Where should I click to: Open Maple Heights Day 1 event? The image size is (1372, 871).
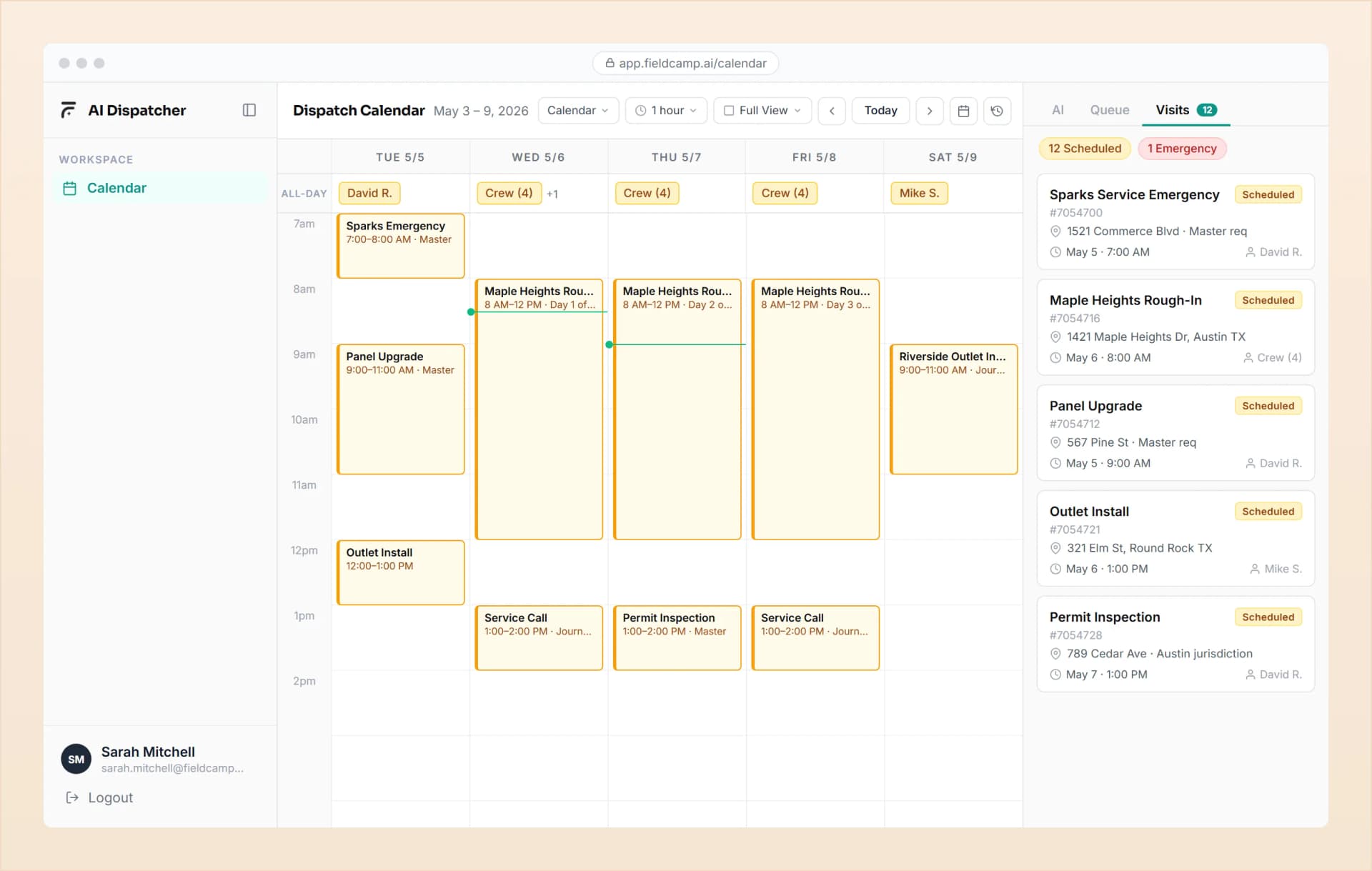tap(539, 409)
